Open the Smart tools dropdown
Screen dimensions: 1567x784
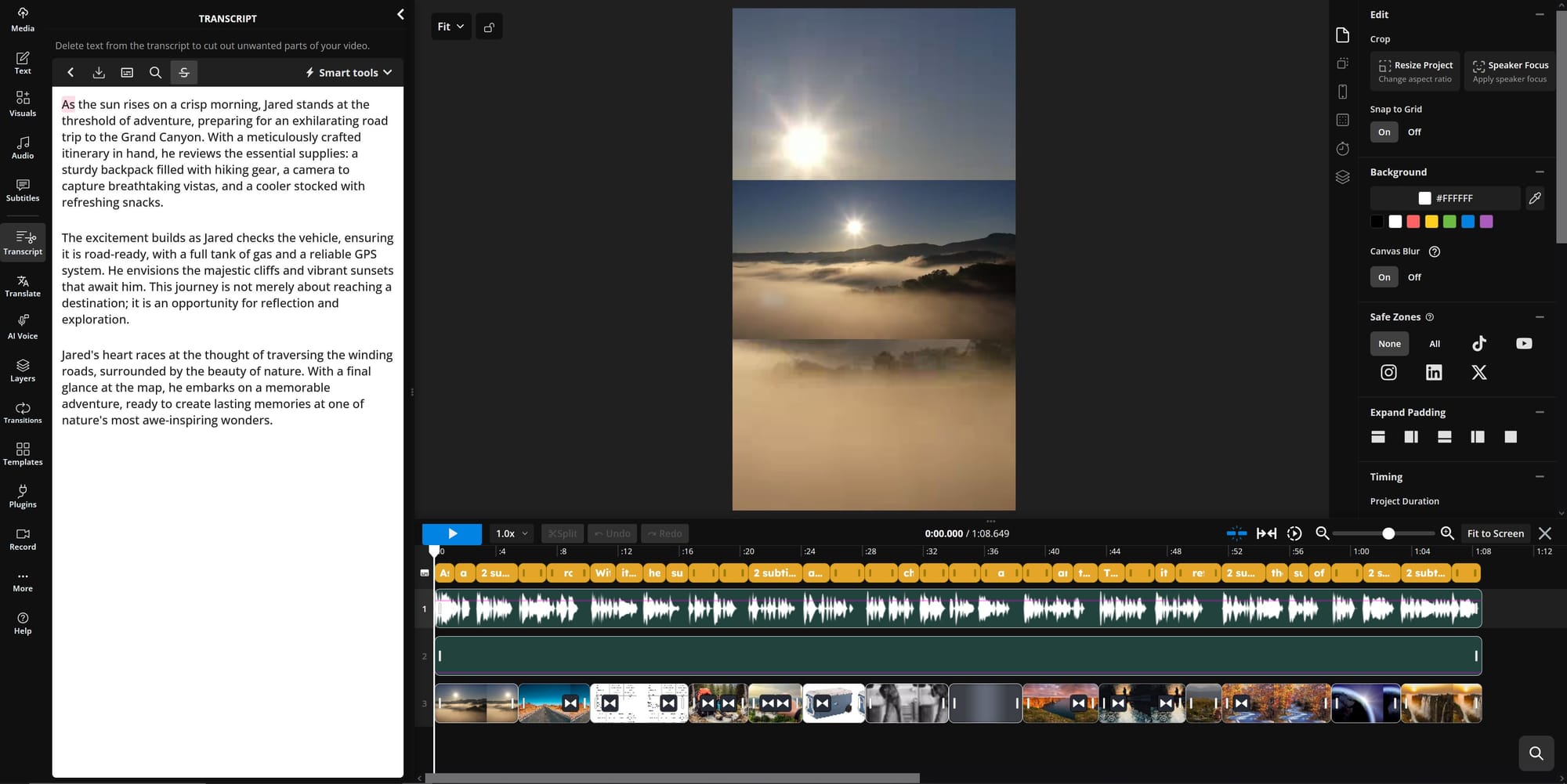pyautogui.click(x=349, y=73)
